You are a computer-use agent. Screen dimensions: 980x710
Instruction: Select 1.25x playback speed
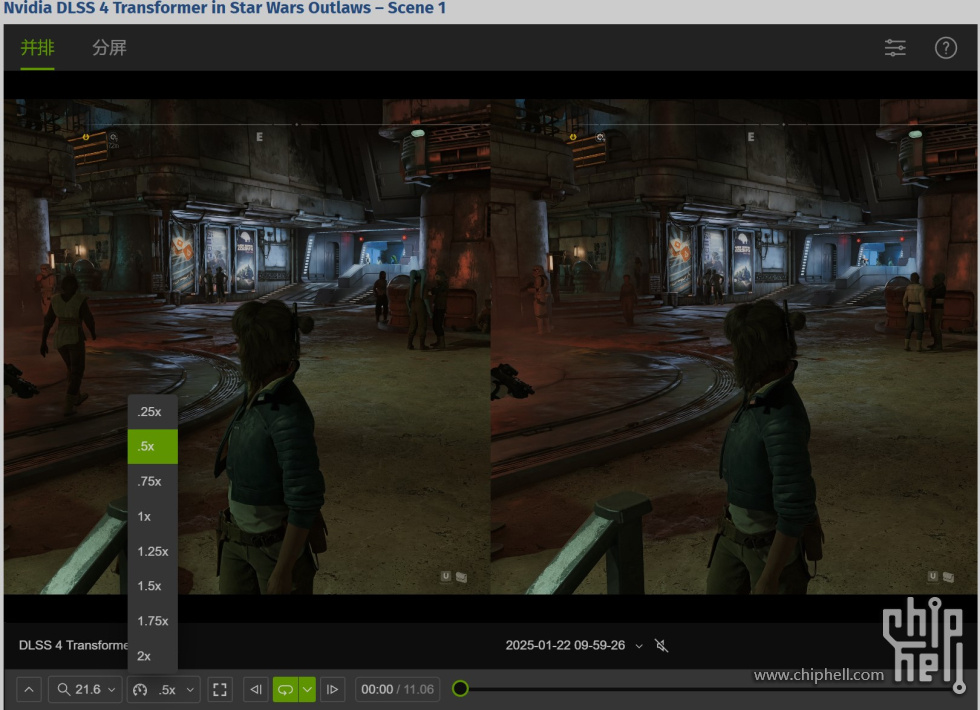point(152,551)
